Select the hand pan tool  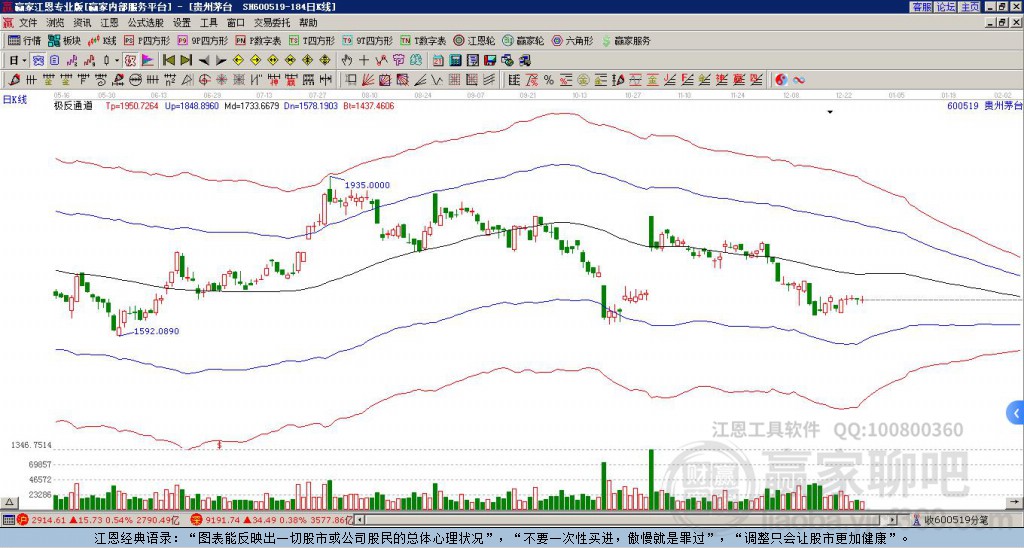347,61
